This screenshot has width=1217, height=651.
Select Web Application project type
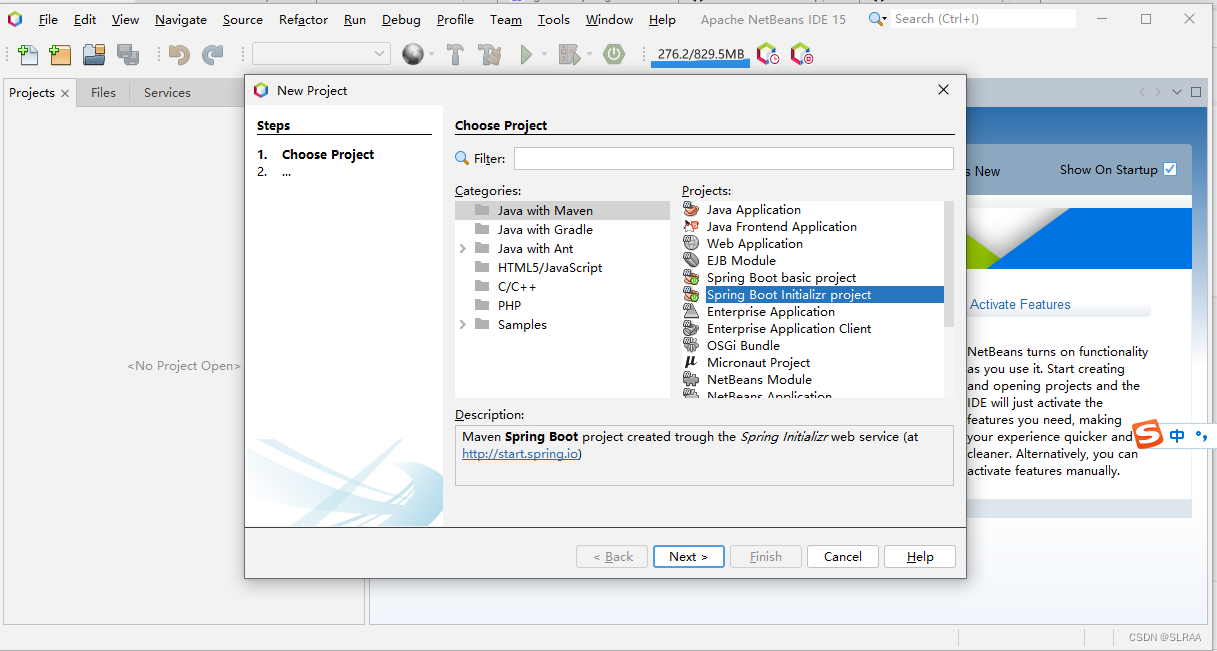tap(754, 243)
